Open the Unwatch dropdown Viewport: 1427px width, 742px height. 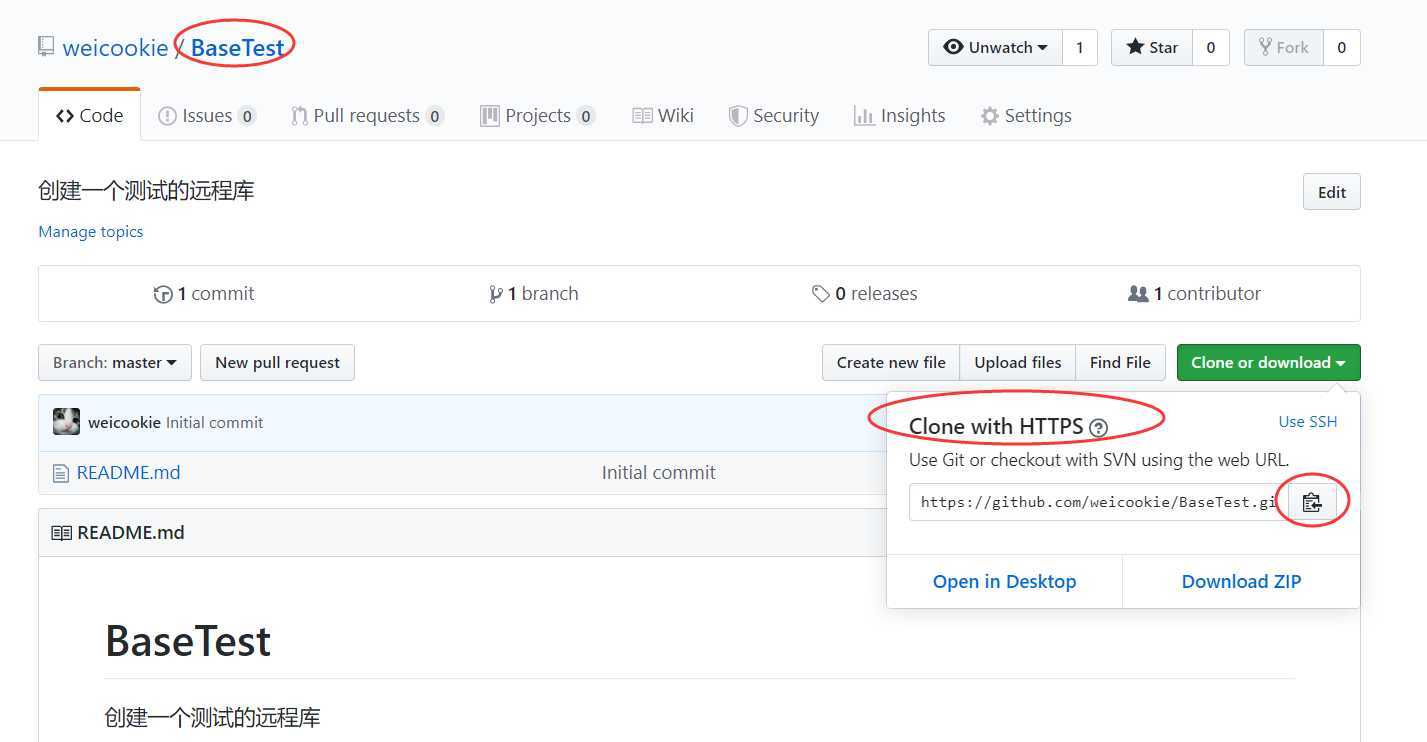[x=995, y=47]
